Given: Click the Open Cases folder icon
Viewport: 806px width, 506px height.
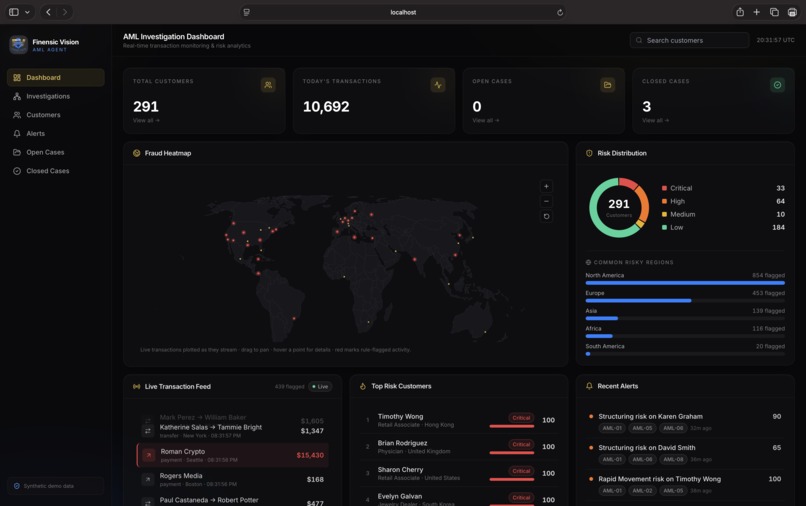Looking at the screenshot, I should (x=607, y=85).
